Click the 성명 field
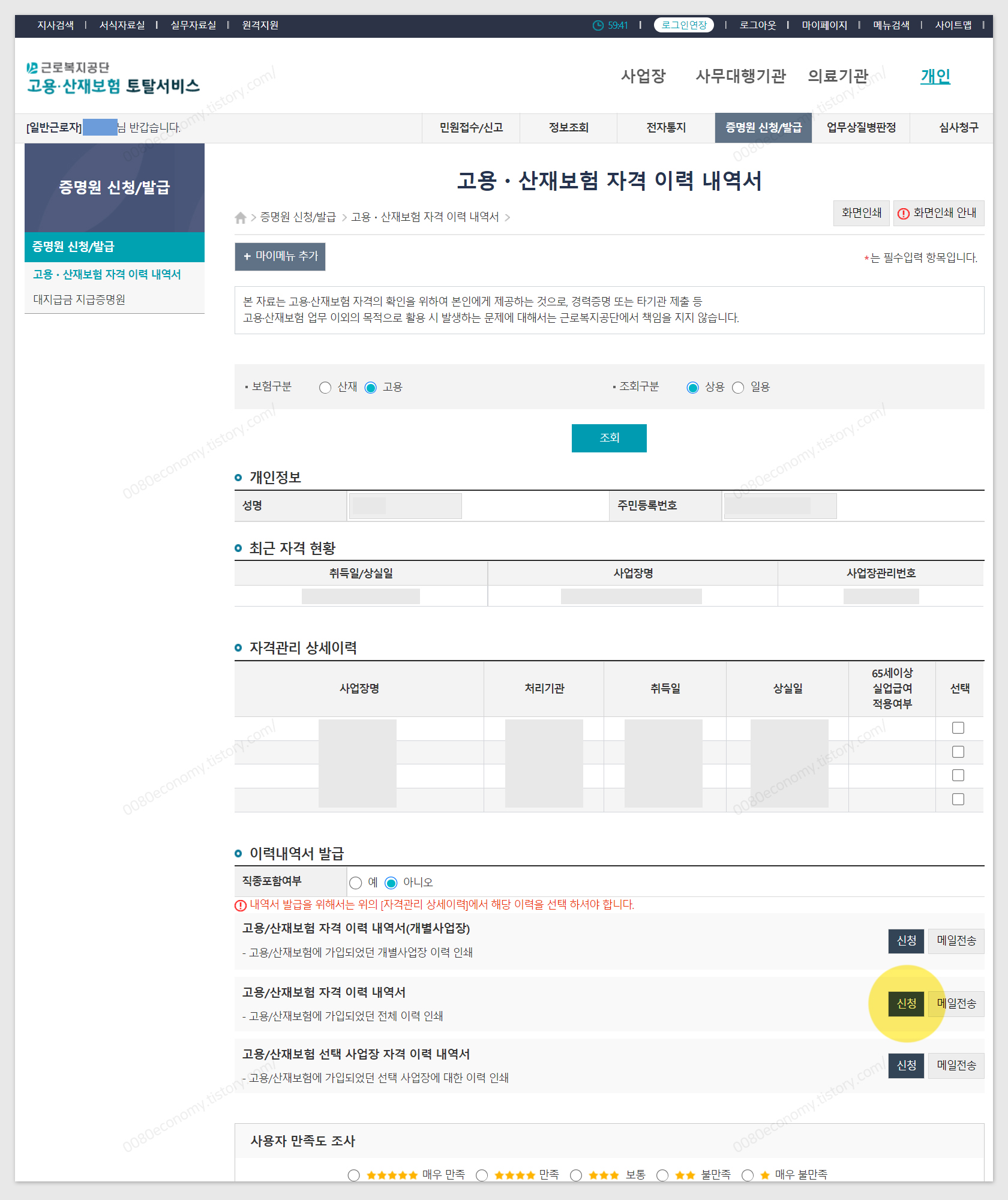The height and width of the screenshot is (1200, 1008). (x=406, y=506)
